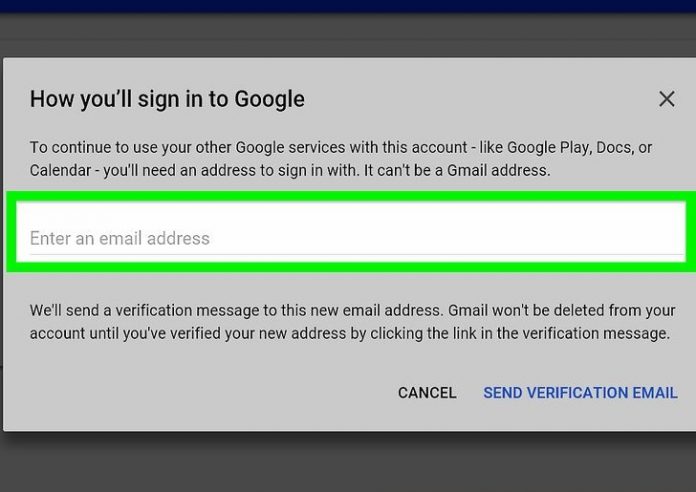
Task: Close the sign-in dialog with the X icon
Action: click(x=666, y=99)
